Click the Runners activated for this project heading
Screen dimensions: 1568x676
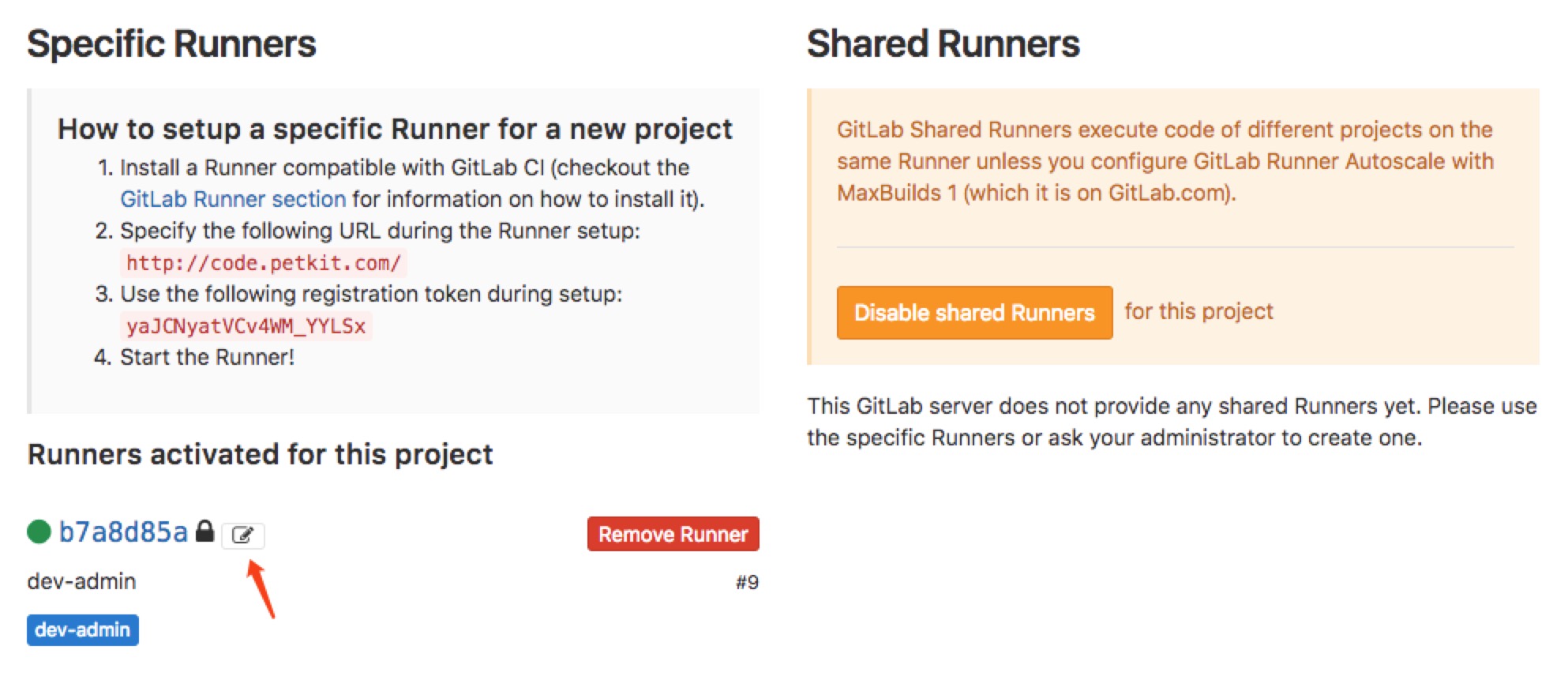[260, 454]
